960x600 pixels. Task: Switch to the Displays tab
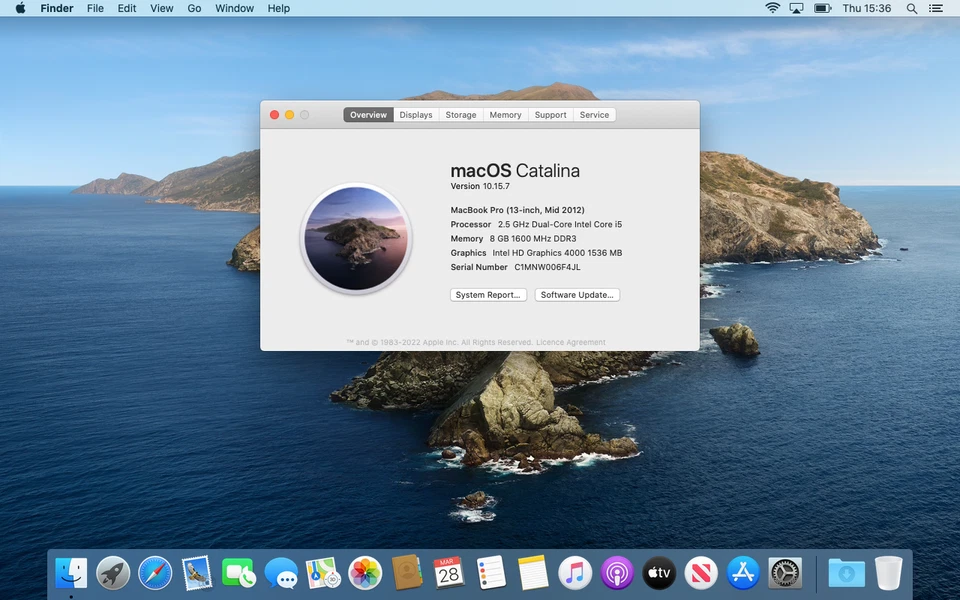pos(415,114)
